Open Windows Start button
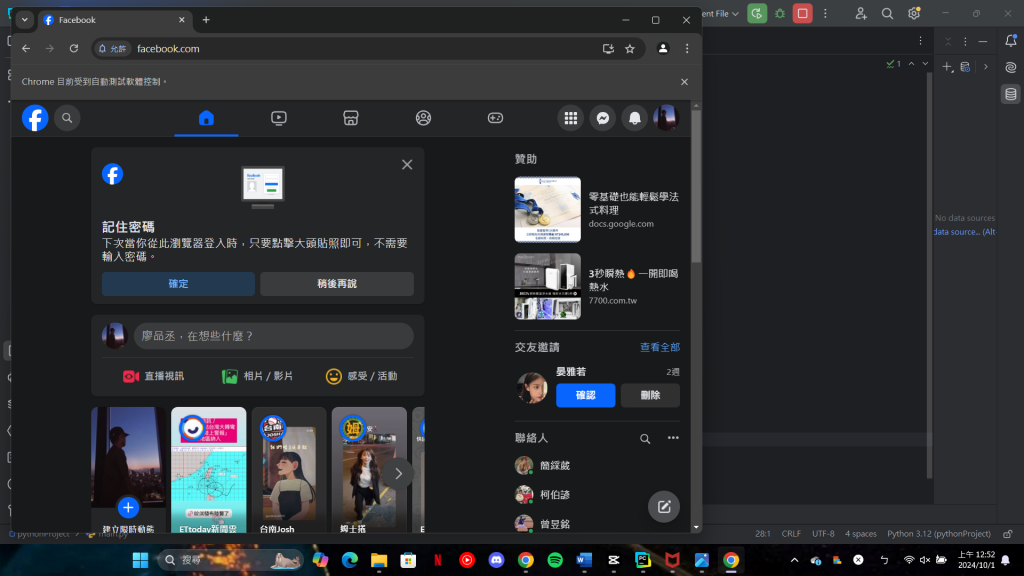The image size is (1024, 576). click(140, 560)
